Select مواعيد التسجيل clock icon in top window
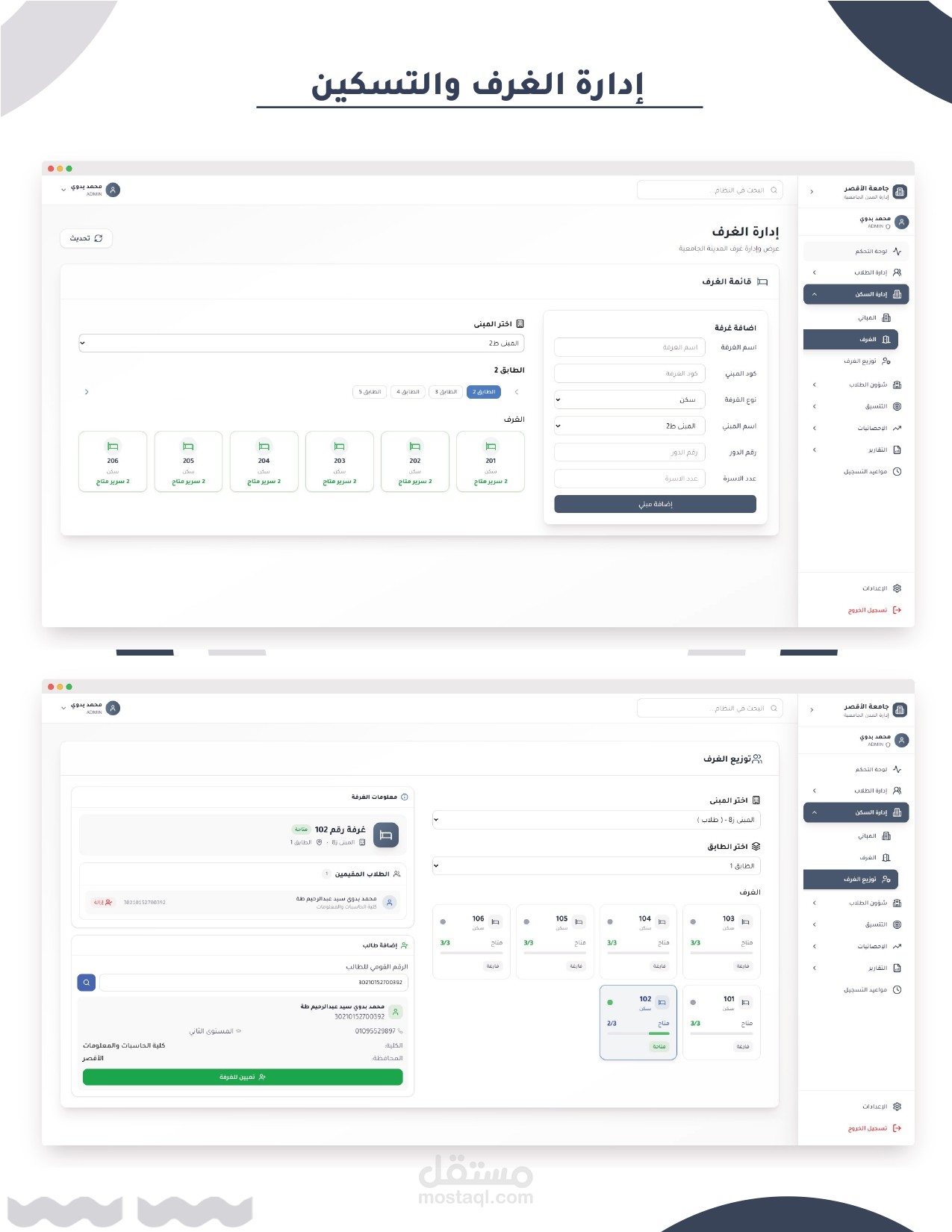 [x=897, y=471]
